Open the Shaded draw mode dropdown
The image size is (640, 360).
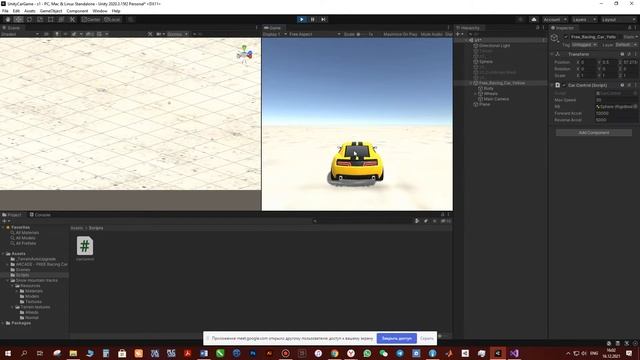pos(20,34)
